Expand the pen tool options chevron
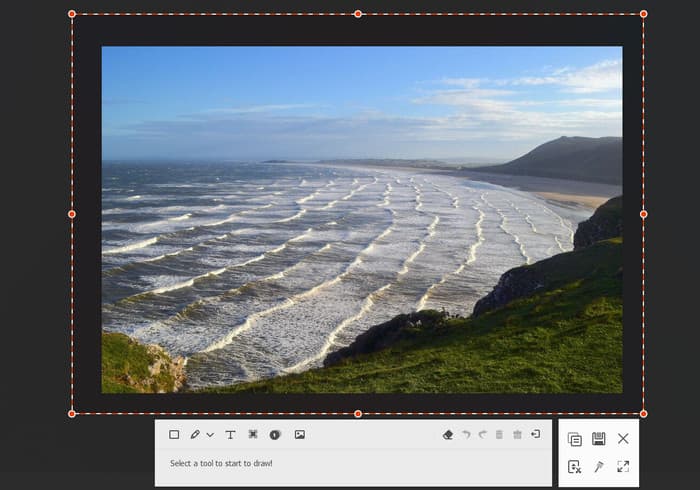 click(210, 435)
